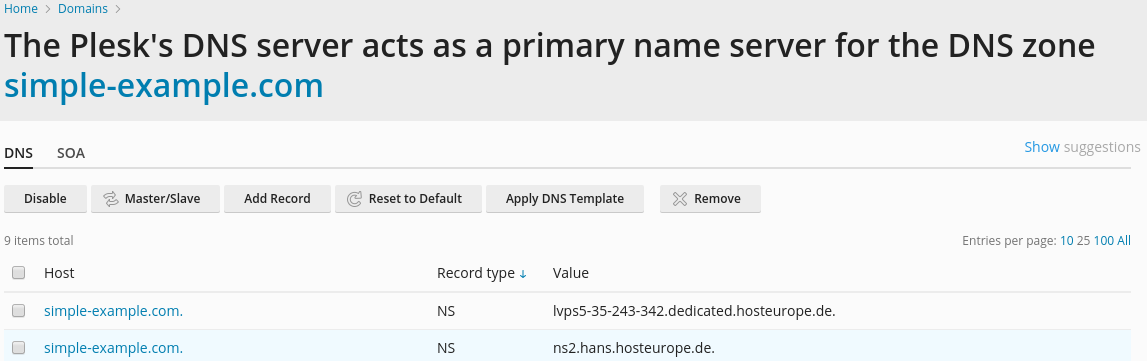Open host link in ns2.hans.hosteurope.de row
1147x361 pixels.
tap(113, 348)
